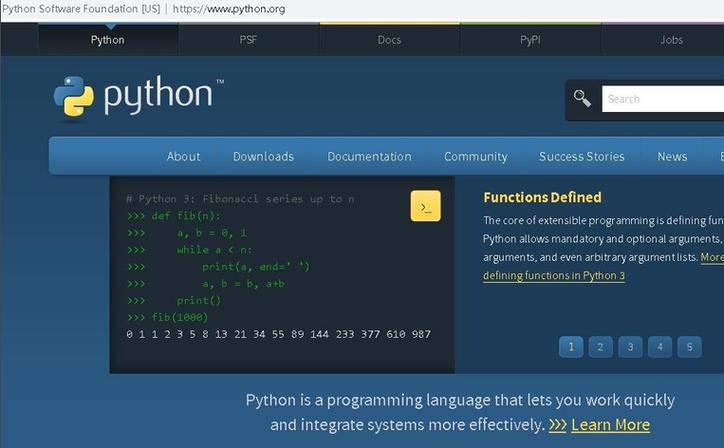Click the Python Software Foundation [US] certificate label

[x=81, y=9]
